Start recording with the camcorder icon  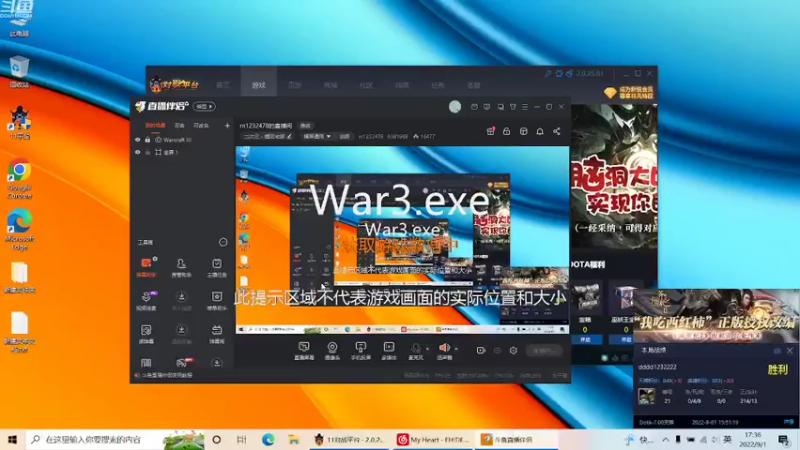[481, 351]
